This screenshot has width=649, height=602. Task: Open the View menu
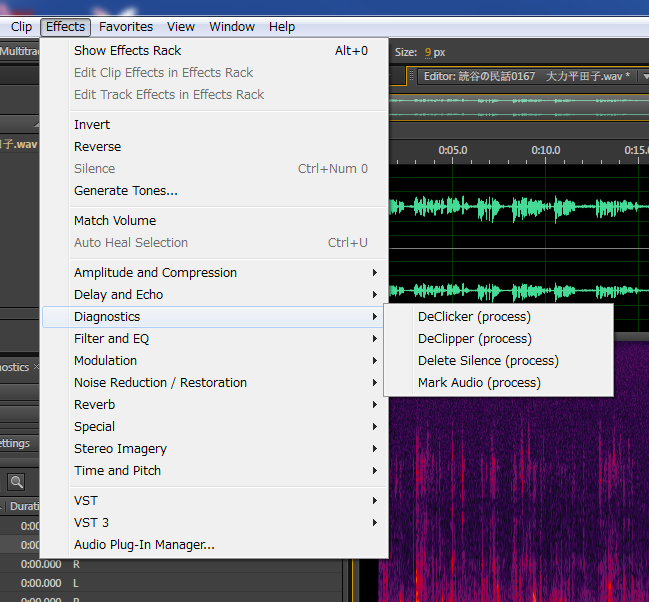tap(181, 27)
